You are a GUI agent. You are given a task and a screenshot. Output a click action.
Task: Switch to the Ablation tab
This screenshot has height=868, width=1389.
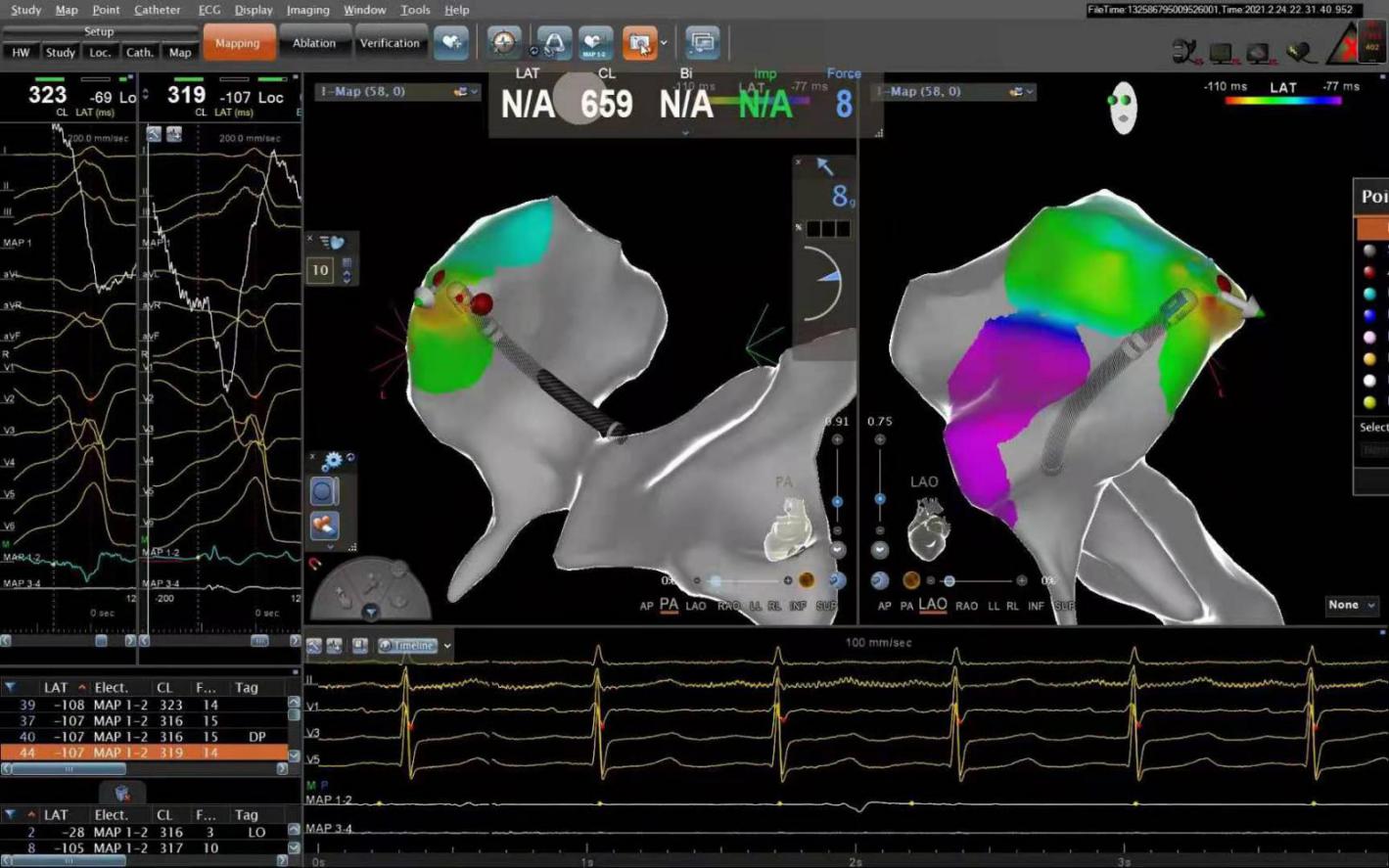313,43
